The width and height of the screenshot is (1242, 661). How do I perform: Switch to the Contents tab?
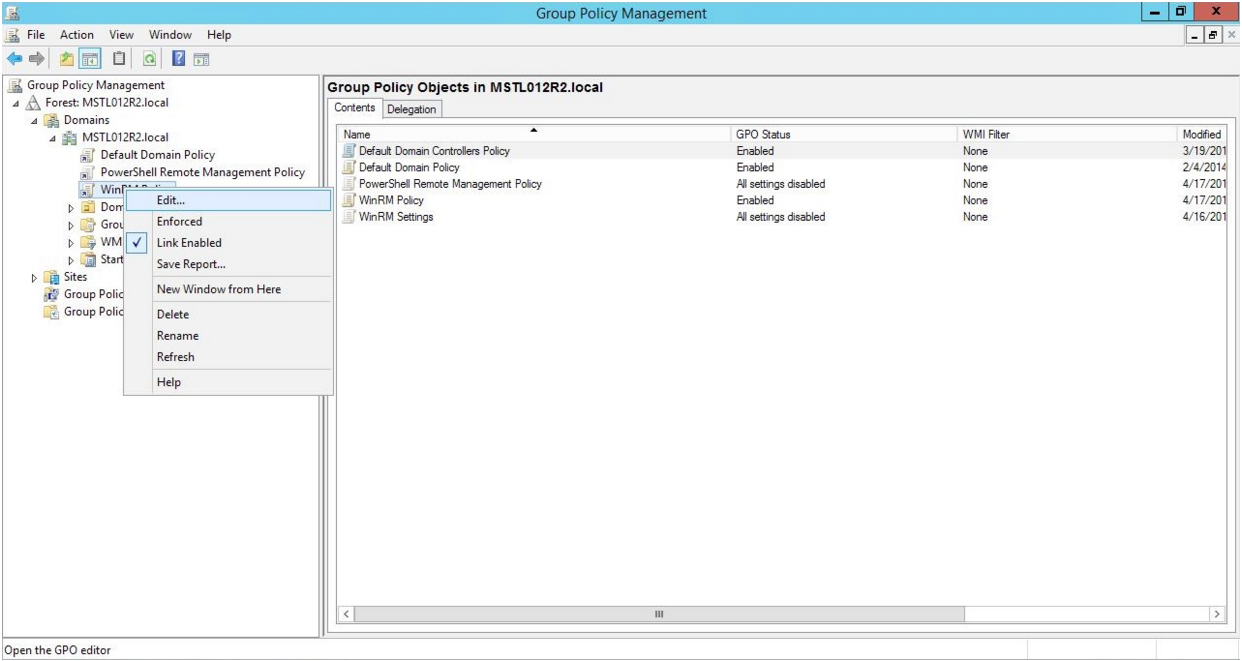coord(355,108)
